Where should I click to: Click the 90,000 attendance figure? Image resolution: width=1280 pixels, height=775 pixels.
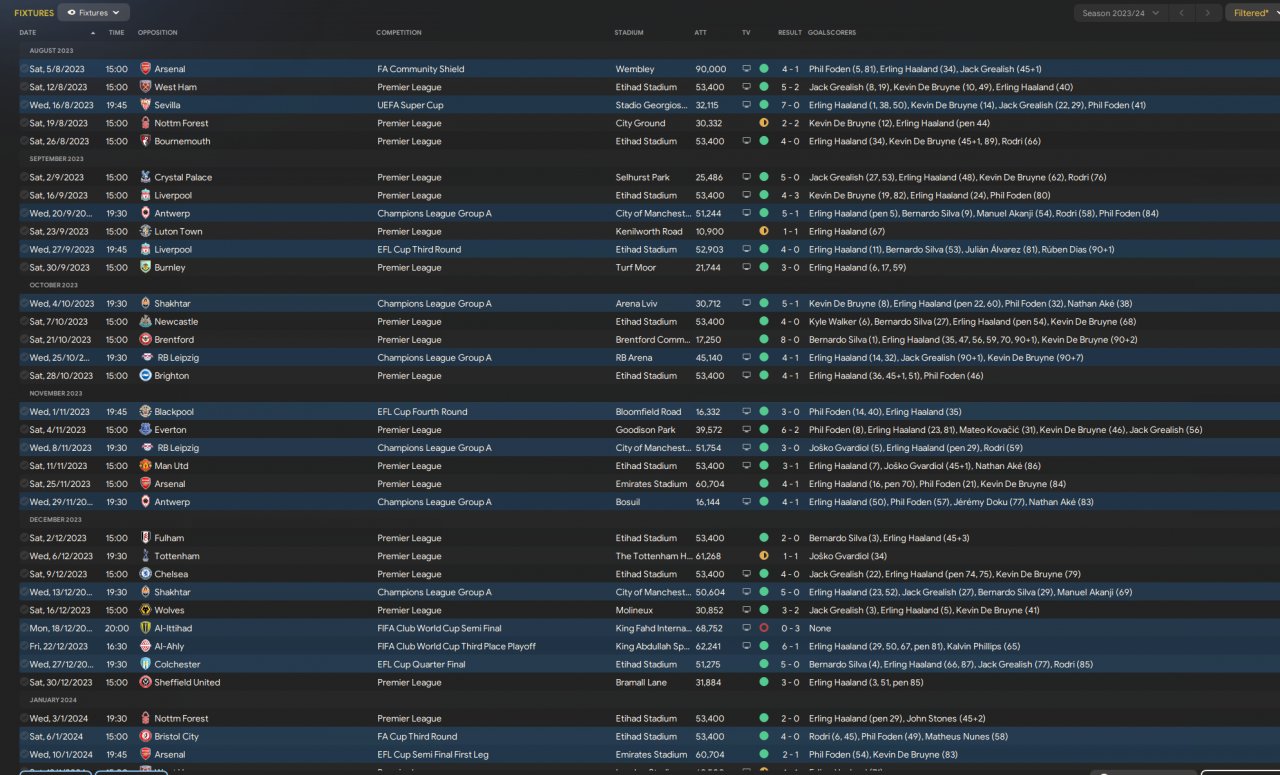pos(711,69)
